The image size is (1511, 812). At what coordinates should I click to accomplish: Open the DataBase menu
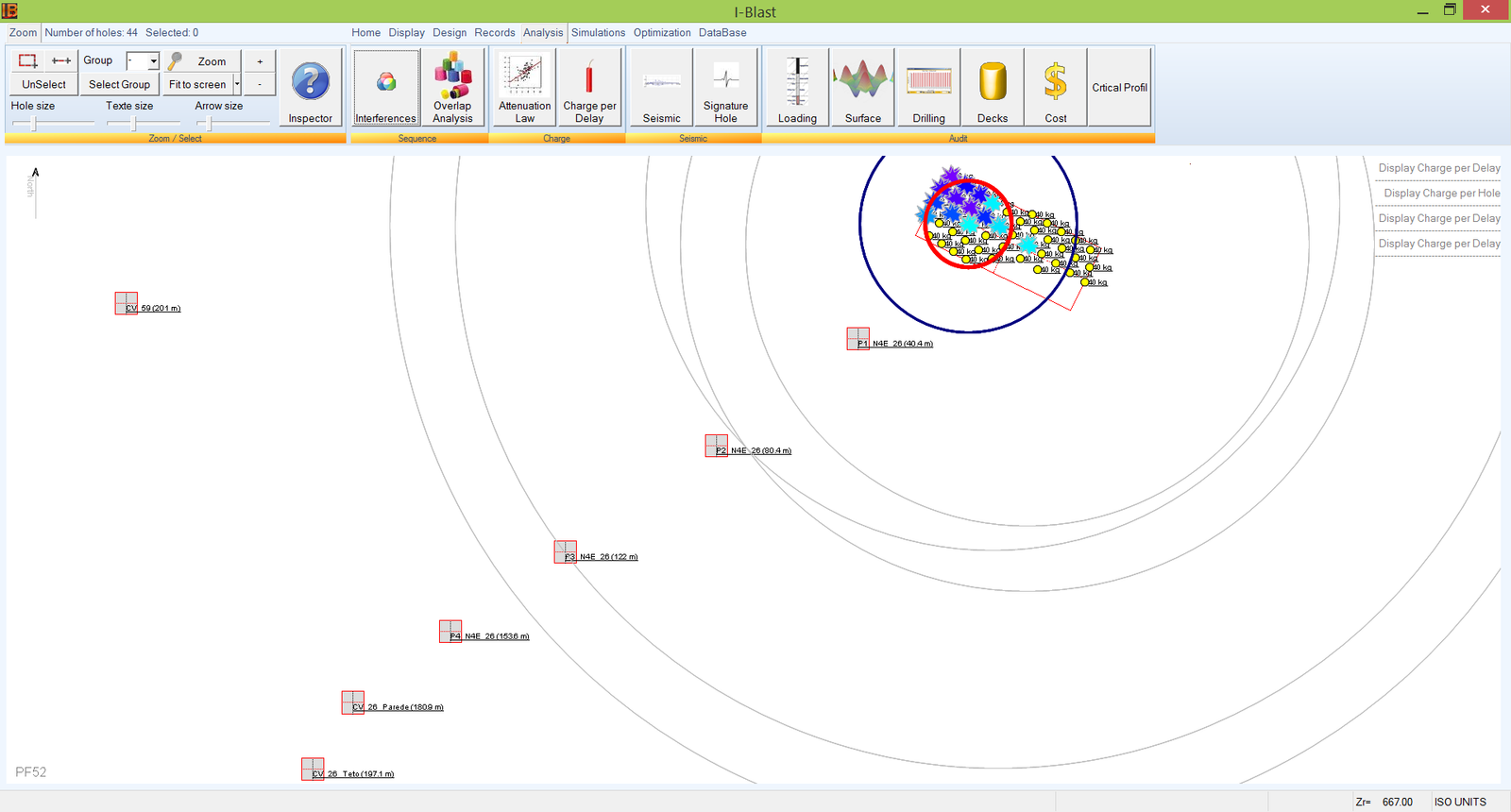(722, 32)
